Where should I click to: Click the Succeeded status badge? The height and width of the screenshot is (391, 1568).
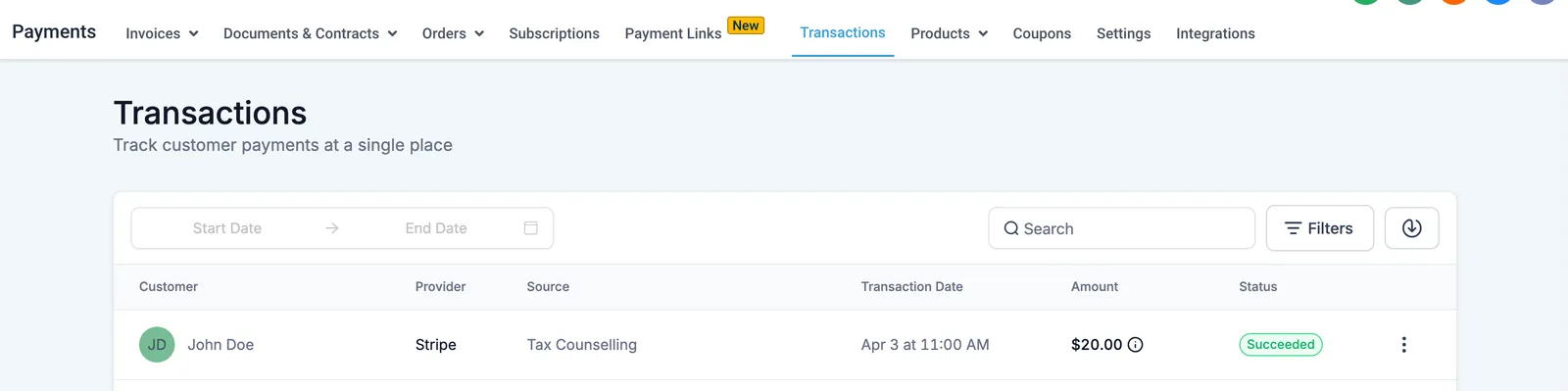pos(1281,345)
